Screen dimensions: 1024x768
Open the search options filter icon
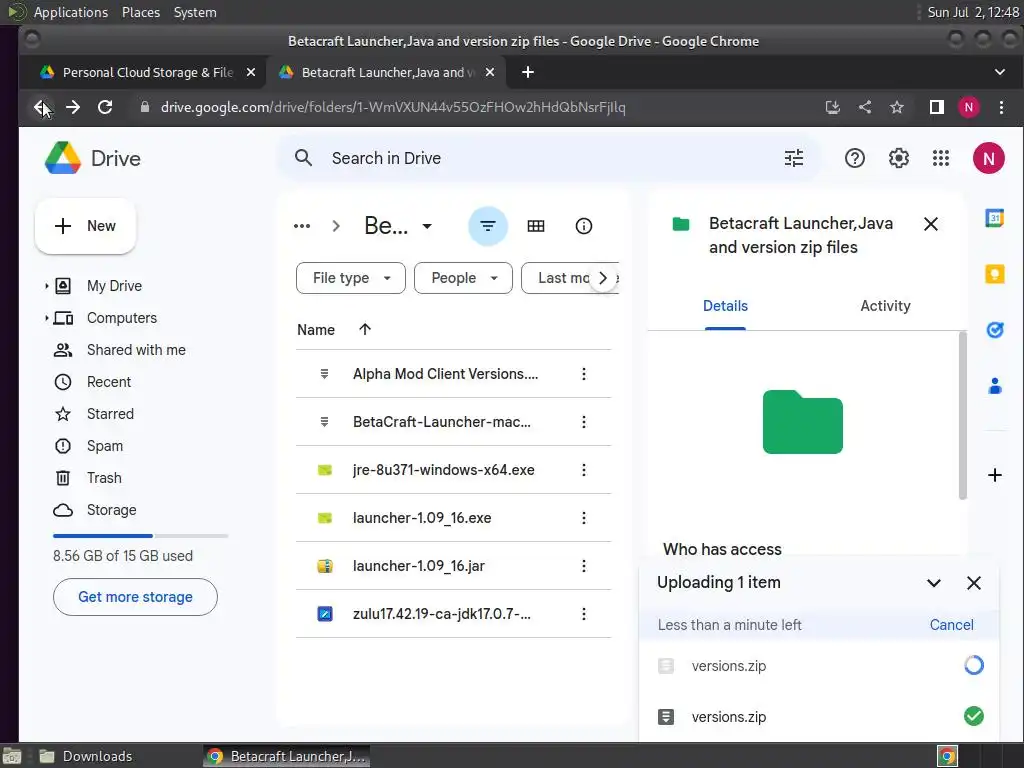[x=793, y=158]
